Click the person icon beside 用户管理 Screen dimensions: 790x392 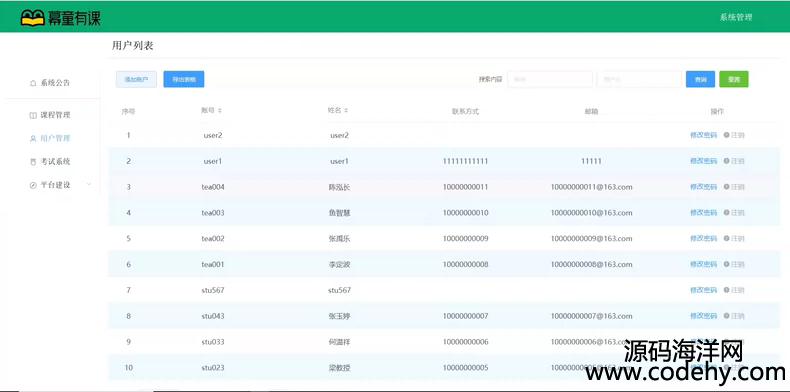(33, 139)
